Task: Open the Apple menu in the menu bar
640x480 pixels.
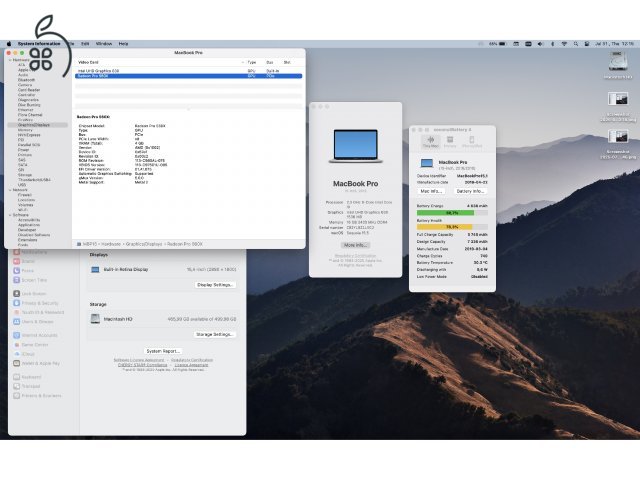Action: pyautogui.click(x=9, y=44)
